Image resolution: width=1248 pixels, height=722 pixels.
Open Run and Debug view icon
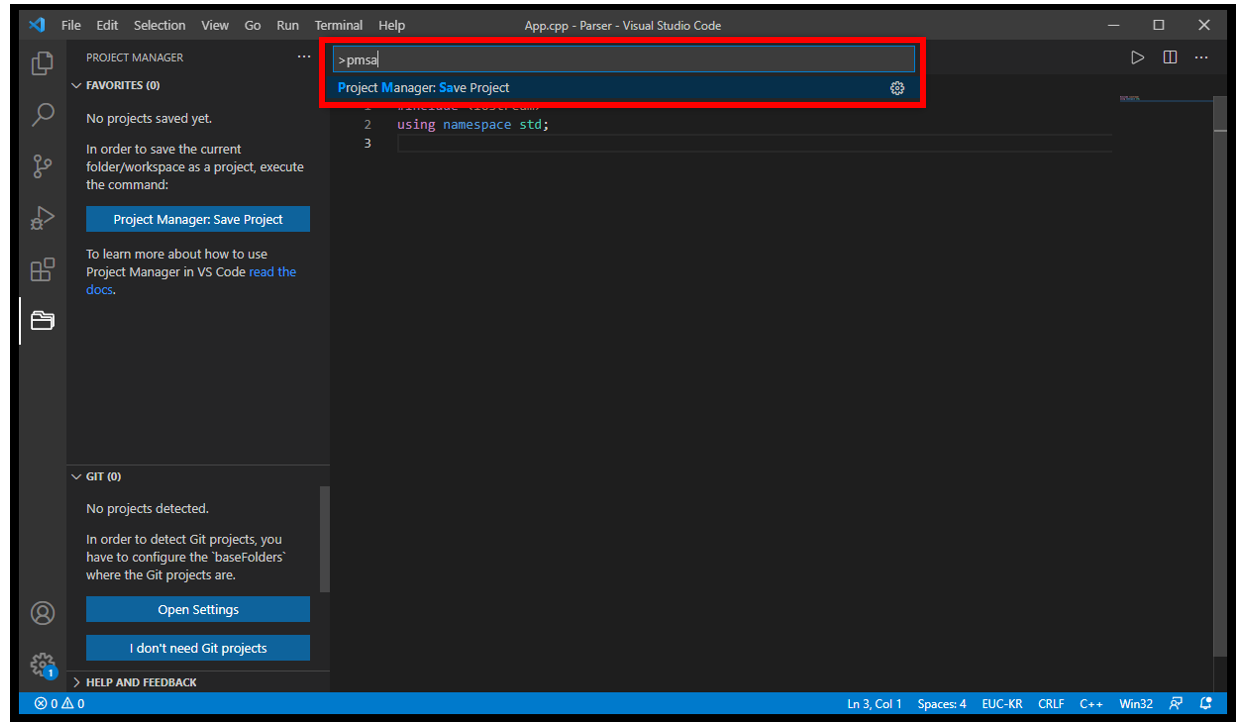tap(42, 217)
